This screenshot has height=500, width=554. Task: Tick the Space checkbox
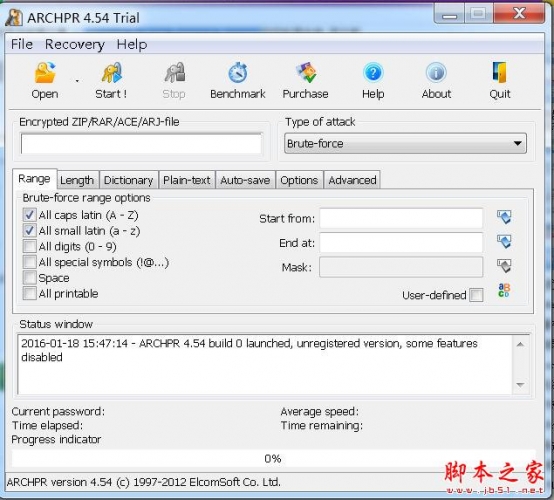[x=29, y=278]
